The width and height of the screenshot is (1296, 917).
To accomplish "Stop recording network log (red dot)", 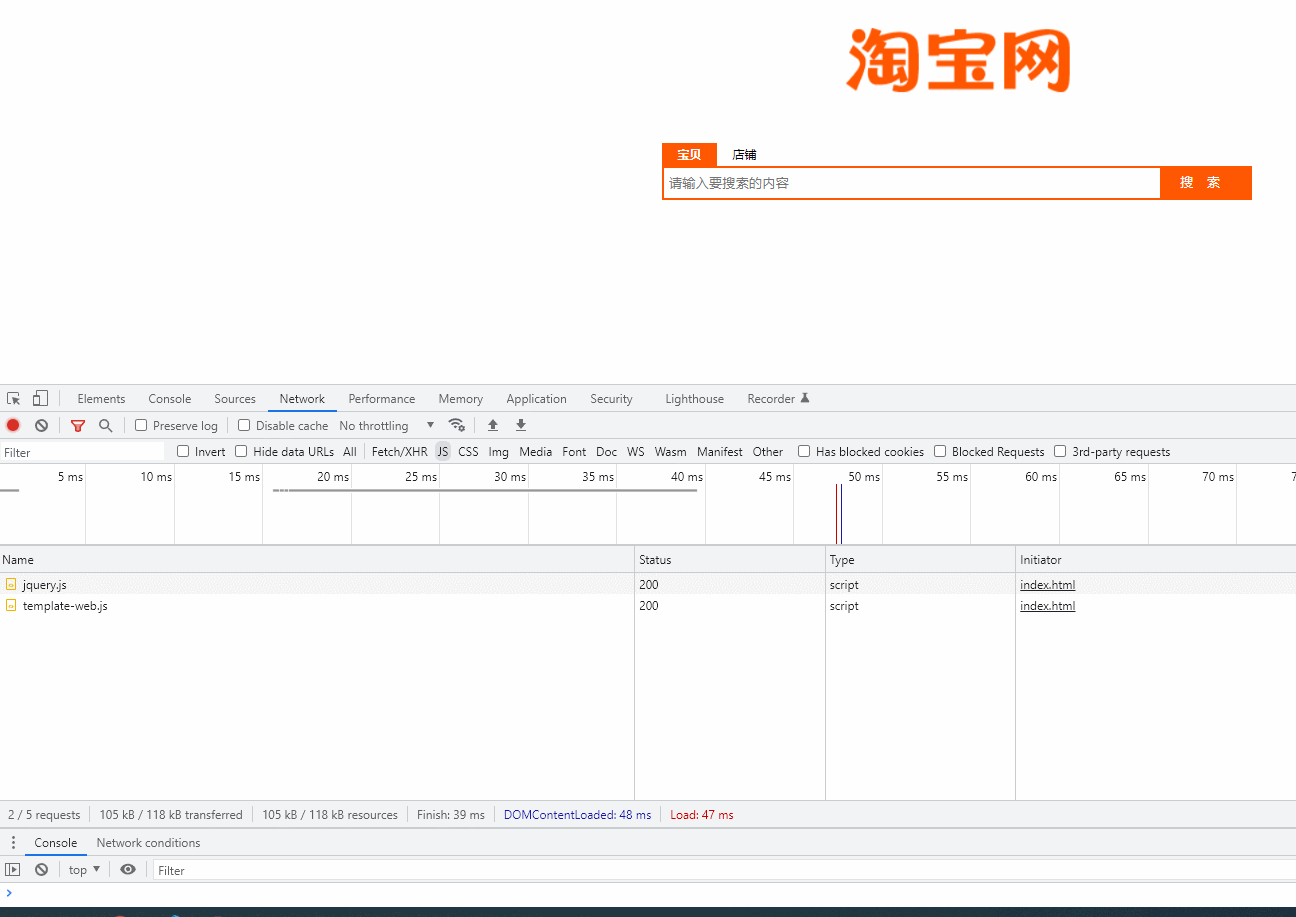I will coord(13,425).
